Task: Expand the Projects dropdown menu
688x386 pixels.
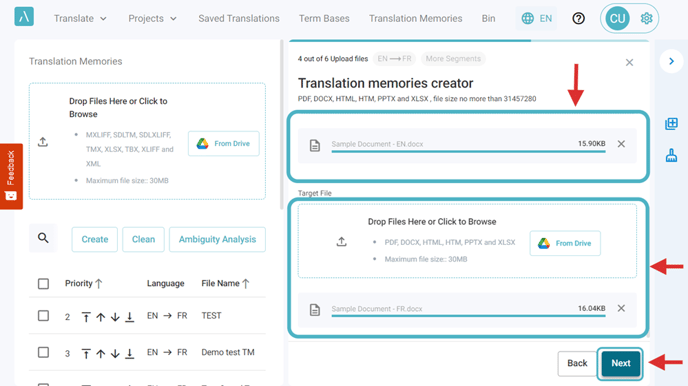Action: (152, 18)
